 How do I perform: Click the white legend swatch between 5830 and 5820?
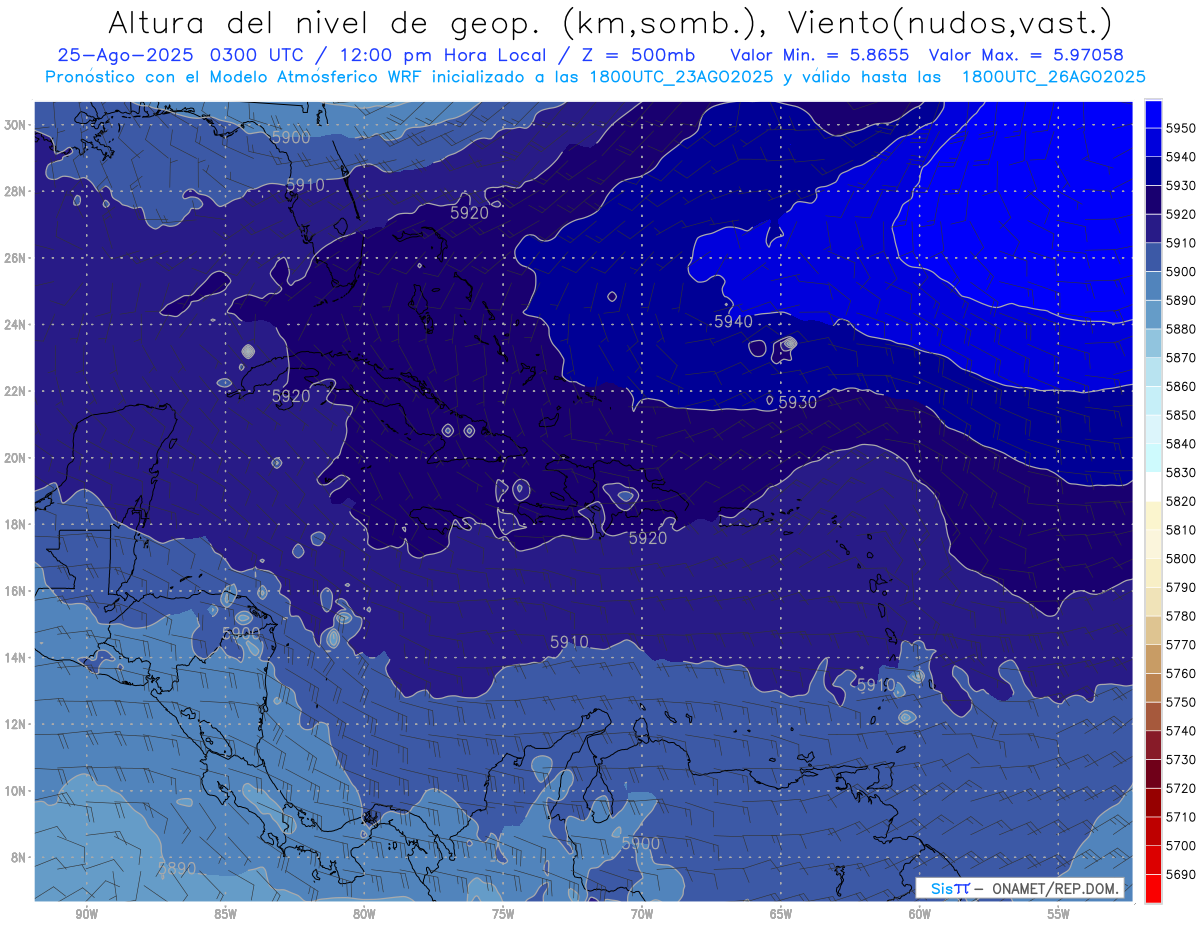point(1153,486)
